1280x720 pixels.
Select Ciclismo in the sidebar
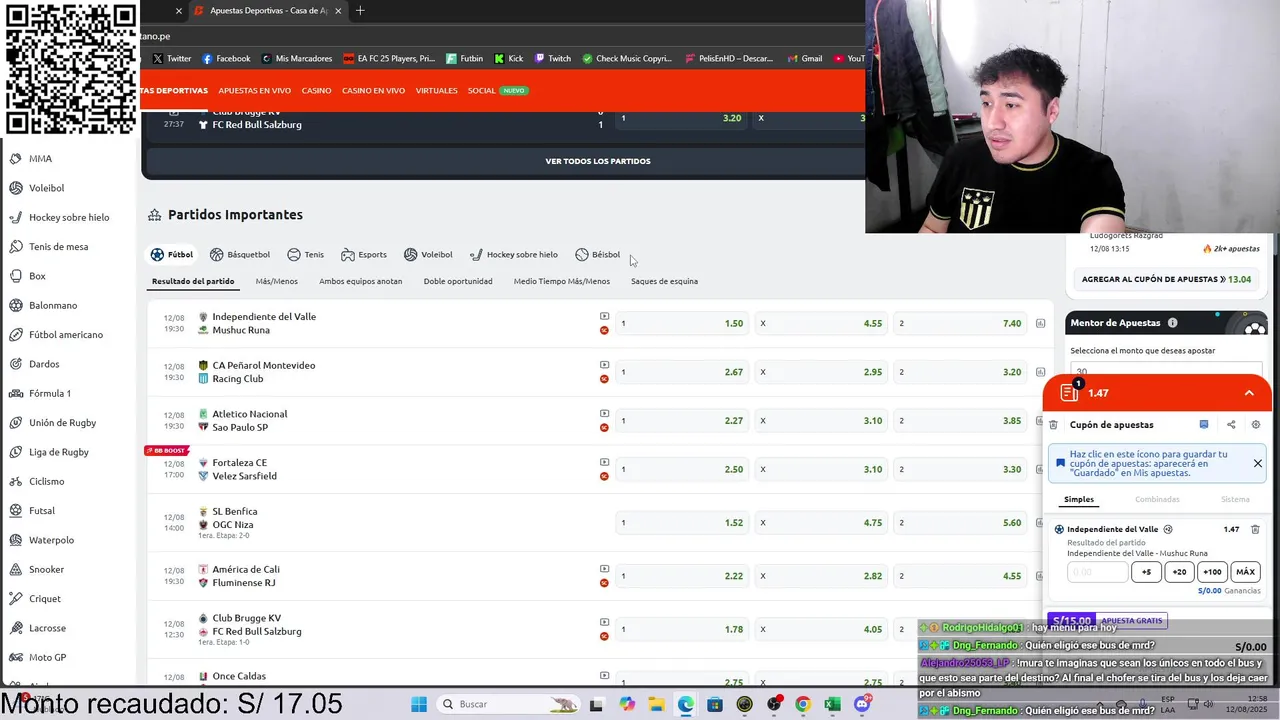click(46, 481)
